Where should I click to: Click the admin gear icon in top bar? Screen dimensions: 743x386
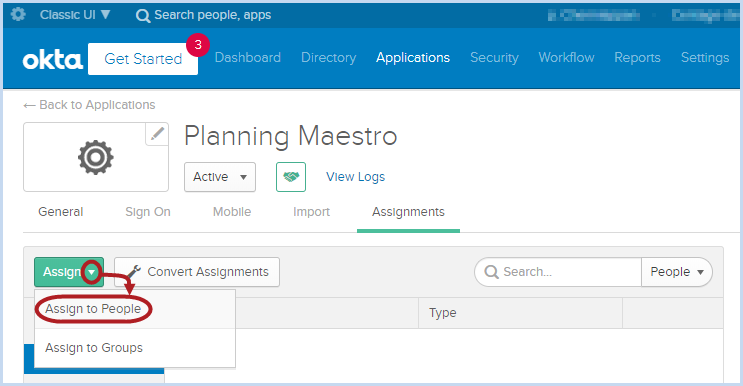pos(18,14)
